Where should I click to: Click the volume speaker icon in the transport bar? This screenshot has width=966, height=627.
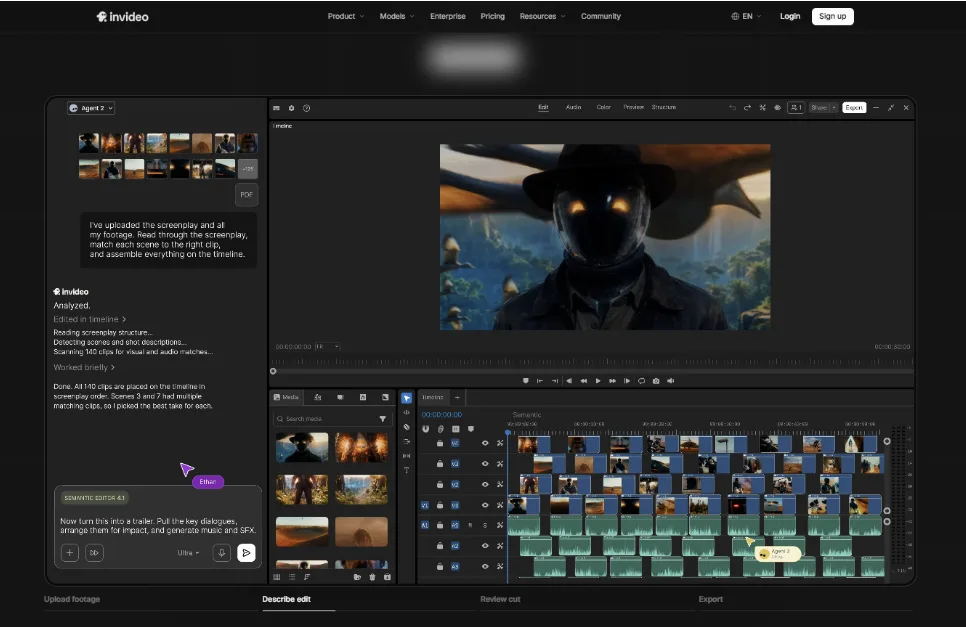tap(671, 381)
